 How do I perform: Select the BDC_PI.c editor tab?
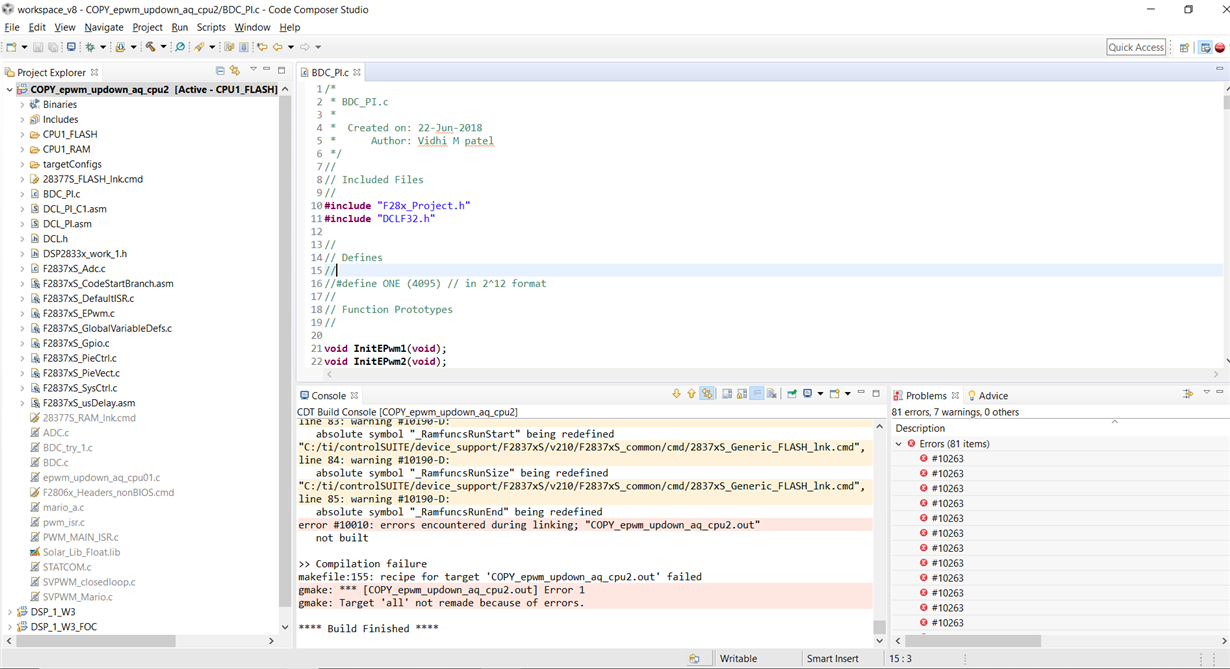coord(329,72)
